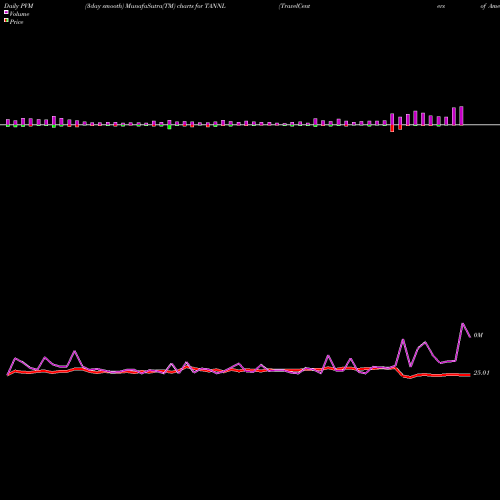Click the 'Daily PVM' chart title text
This screenshot has height=500, width=500.
19,6
